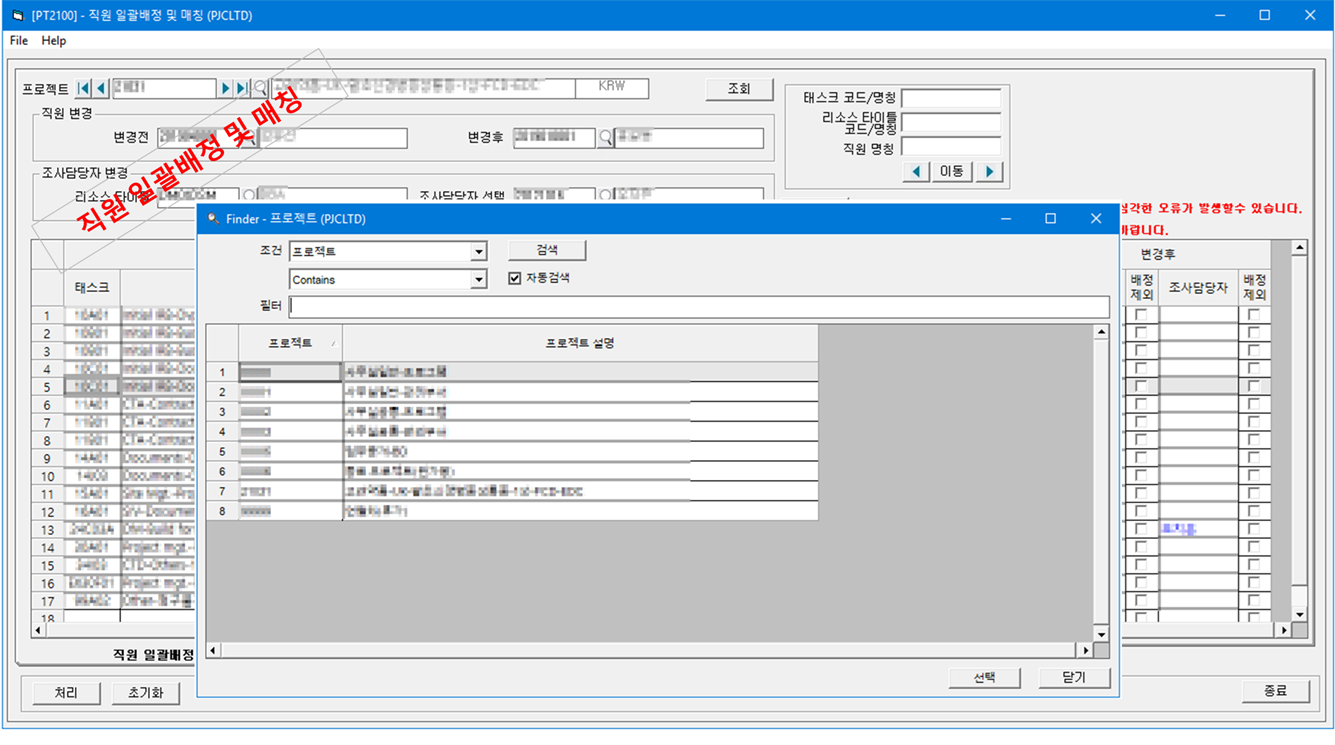Image resolution: width=1335 pixels, height=745 pixels.
Task: Click the left arrow button beside 이동
Action: pyautogui.click(x=916, y=172)
